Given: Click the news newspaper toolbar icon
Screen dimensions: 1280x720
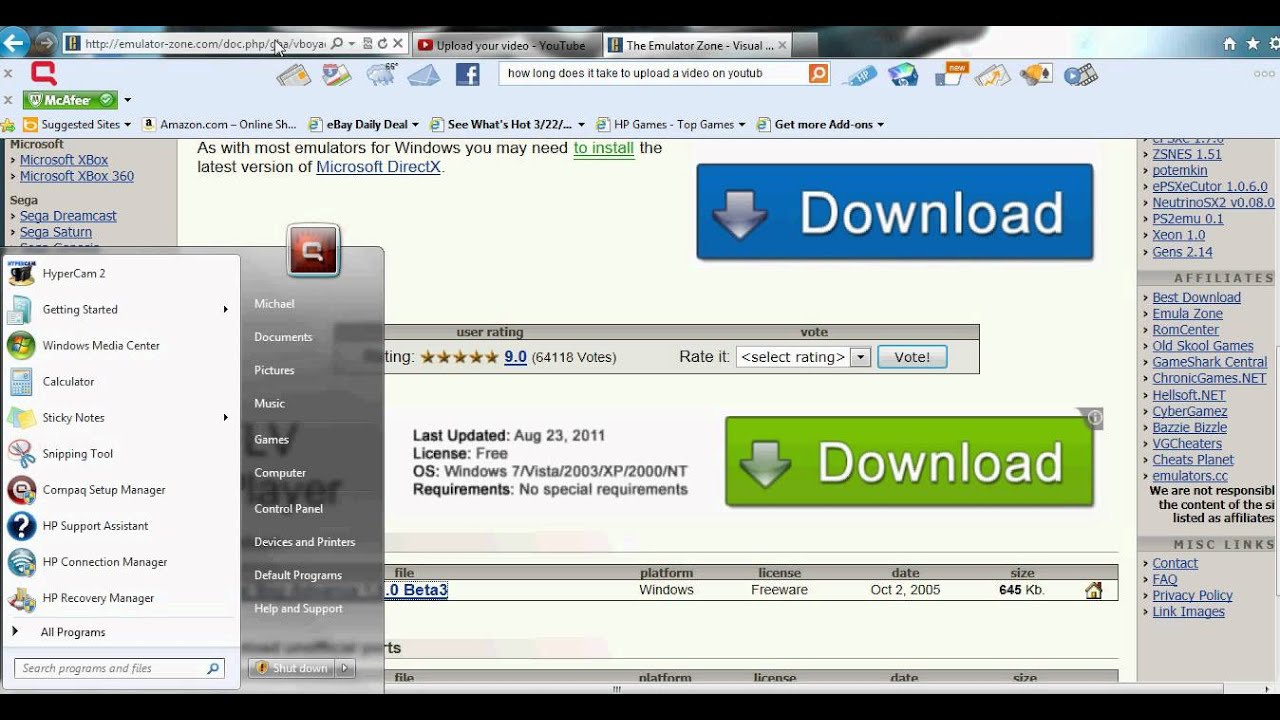Looking at the screenshot, I should coord(293,74).
